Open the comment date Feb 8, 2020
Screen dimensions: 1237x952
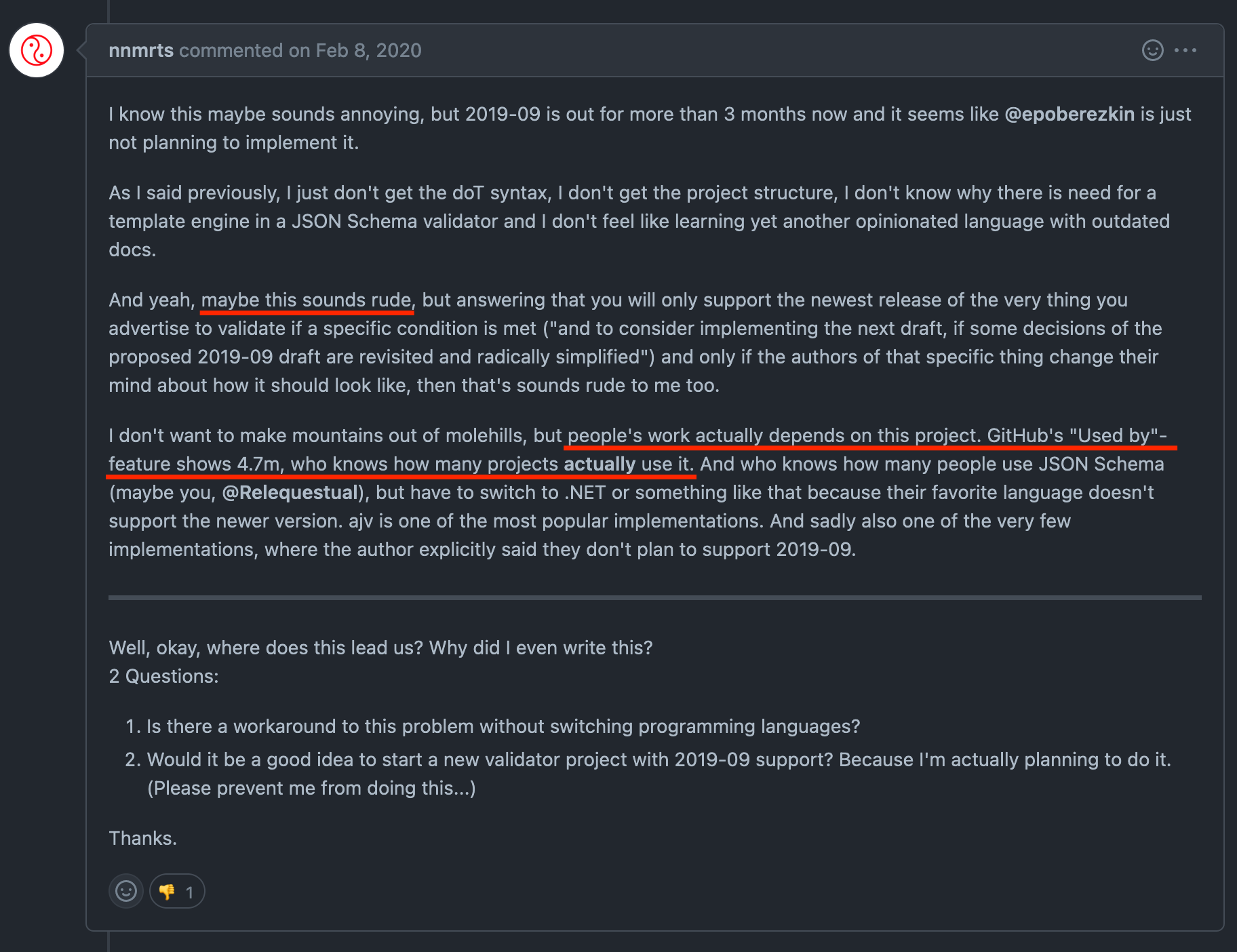[369, 50]
